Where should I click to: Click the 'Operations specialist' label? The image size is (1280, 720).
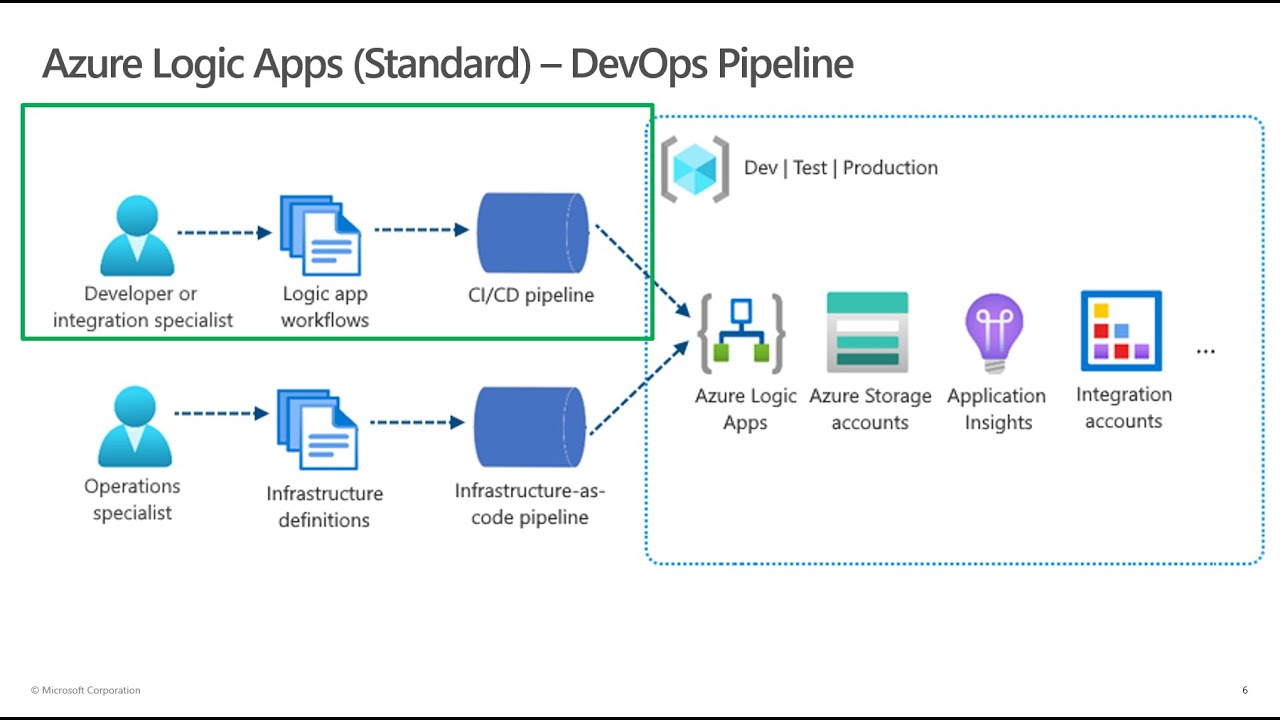[132, 499]
